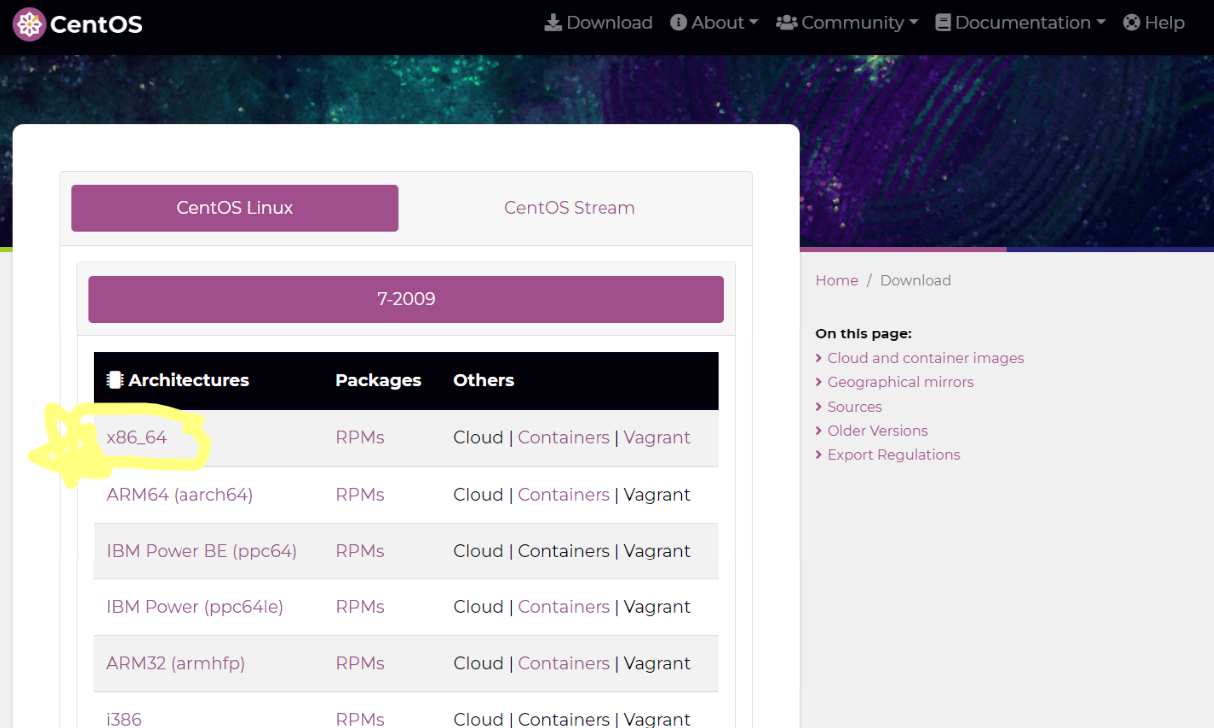Open Containers link in ARM64 row
1214x728 pixels.
(x=564, y=495)
